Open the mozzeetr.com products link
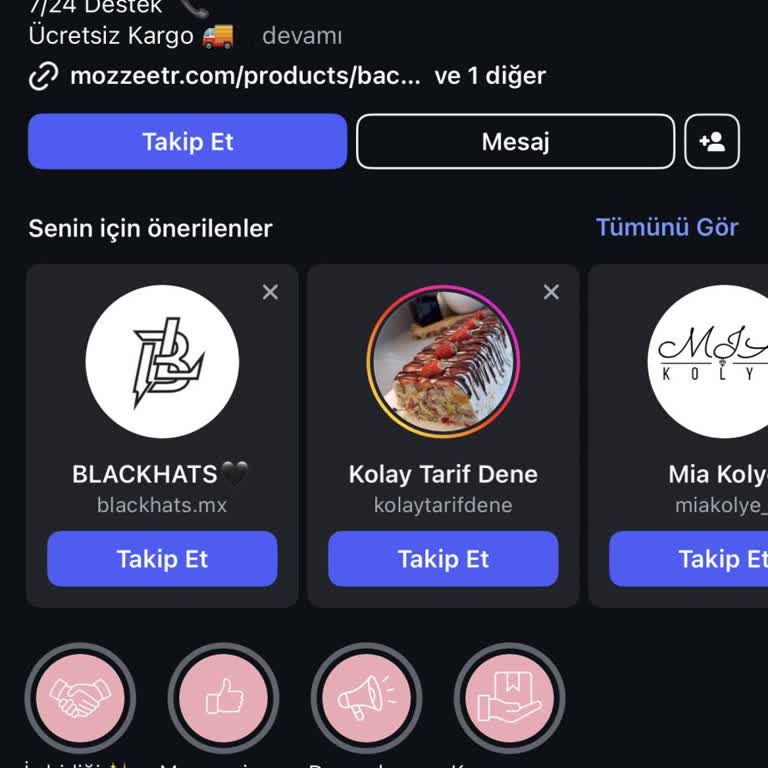This screenshot has width=768, height=768. coord(245,76)
